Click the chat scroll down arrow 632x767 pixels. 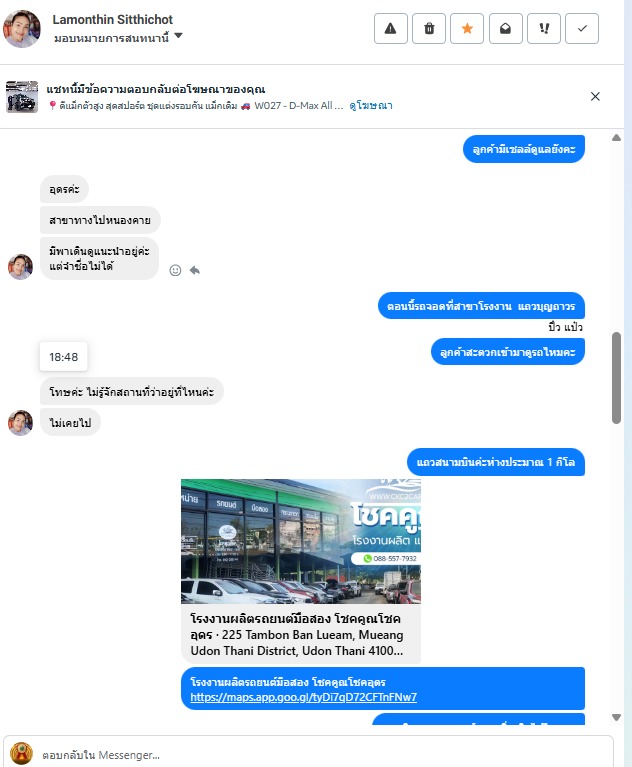click(x=616, y=717)
